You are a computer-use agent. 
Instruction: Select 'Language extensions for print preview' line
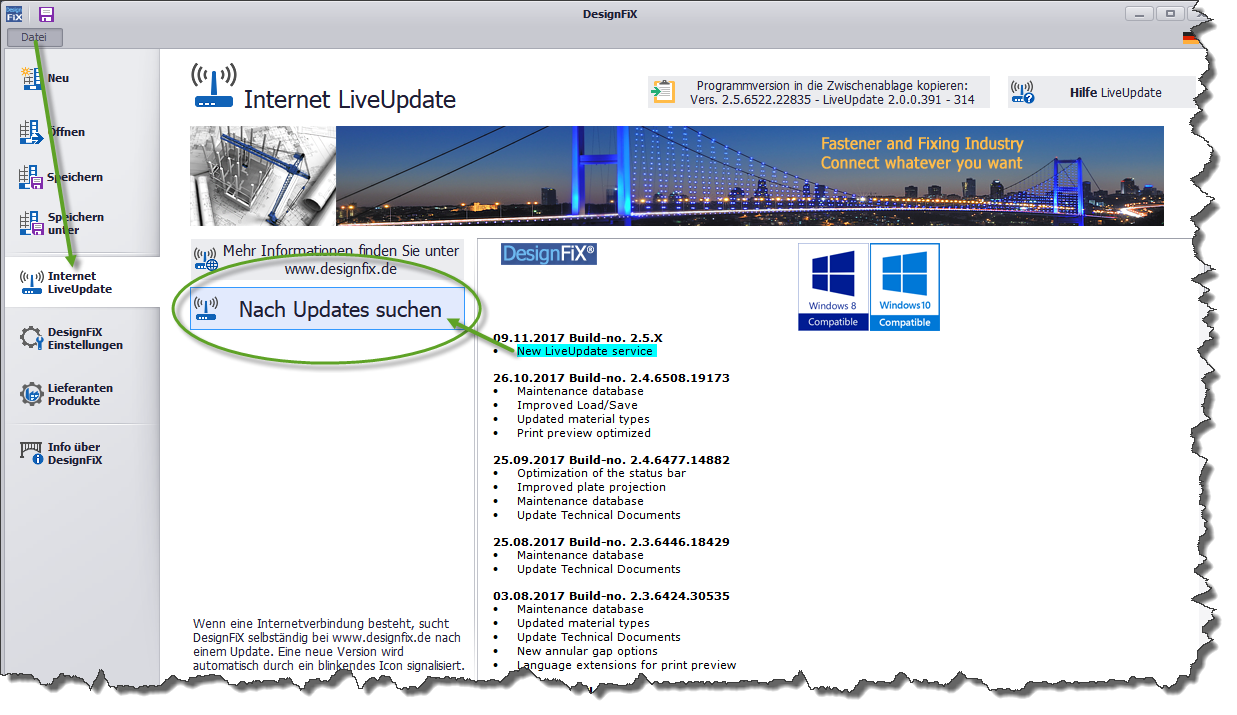626,665
